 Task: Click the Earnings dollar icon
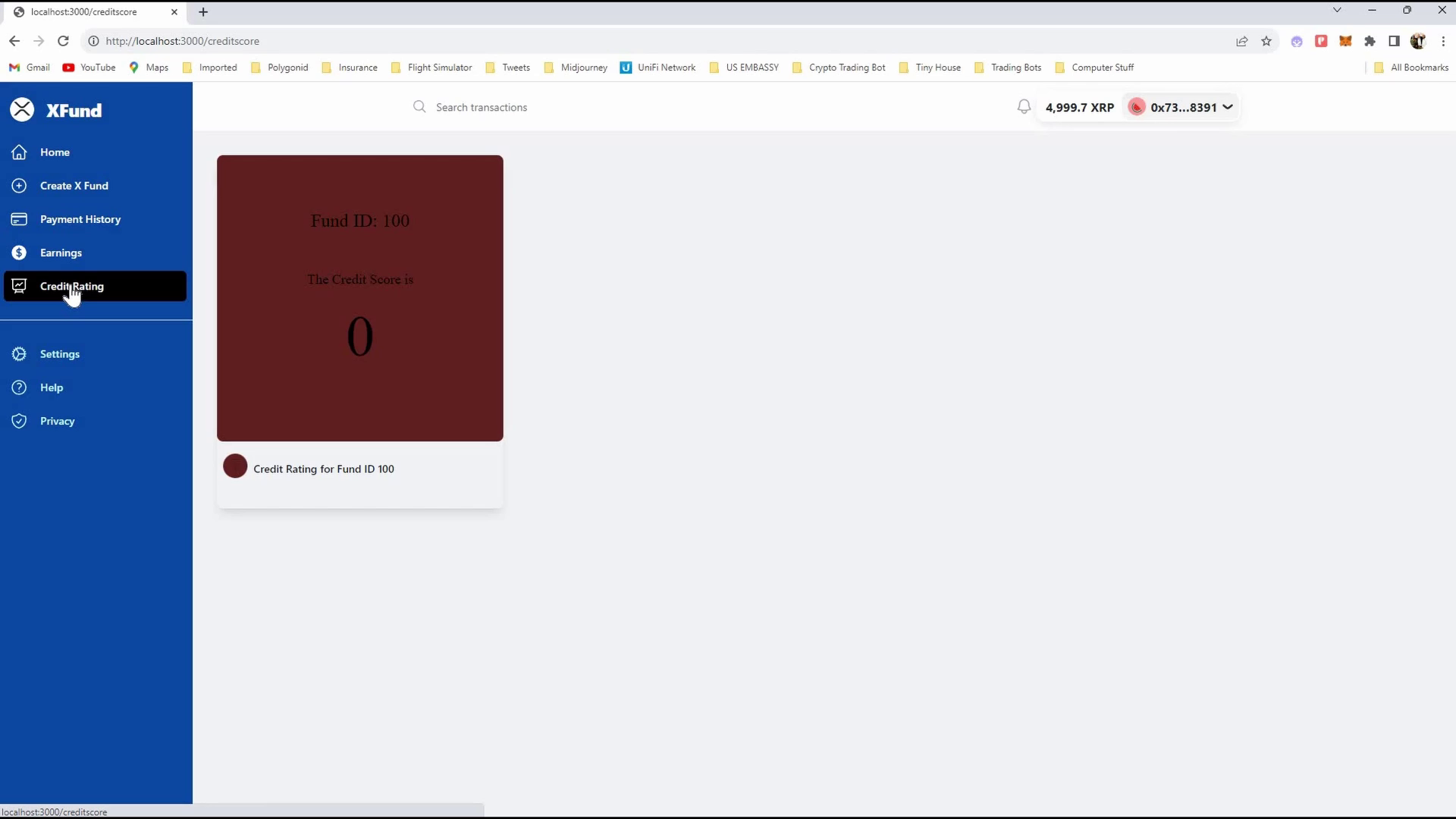click(x=19, y=253)
